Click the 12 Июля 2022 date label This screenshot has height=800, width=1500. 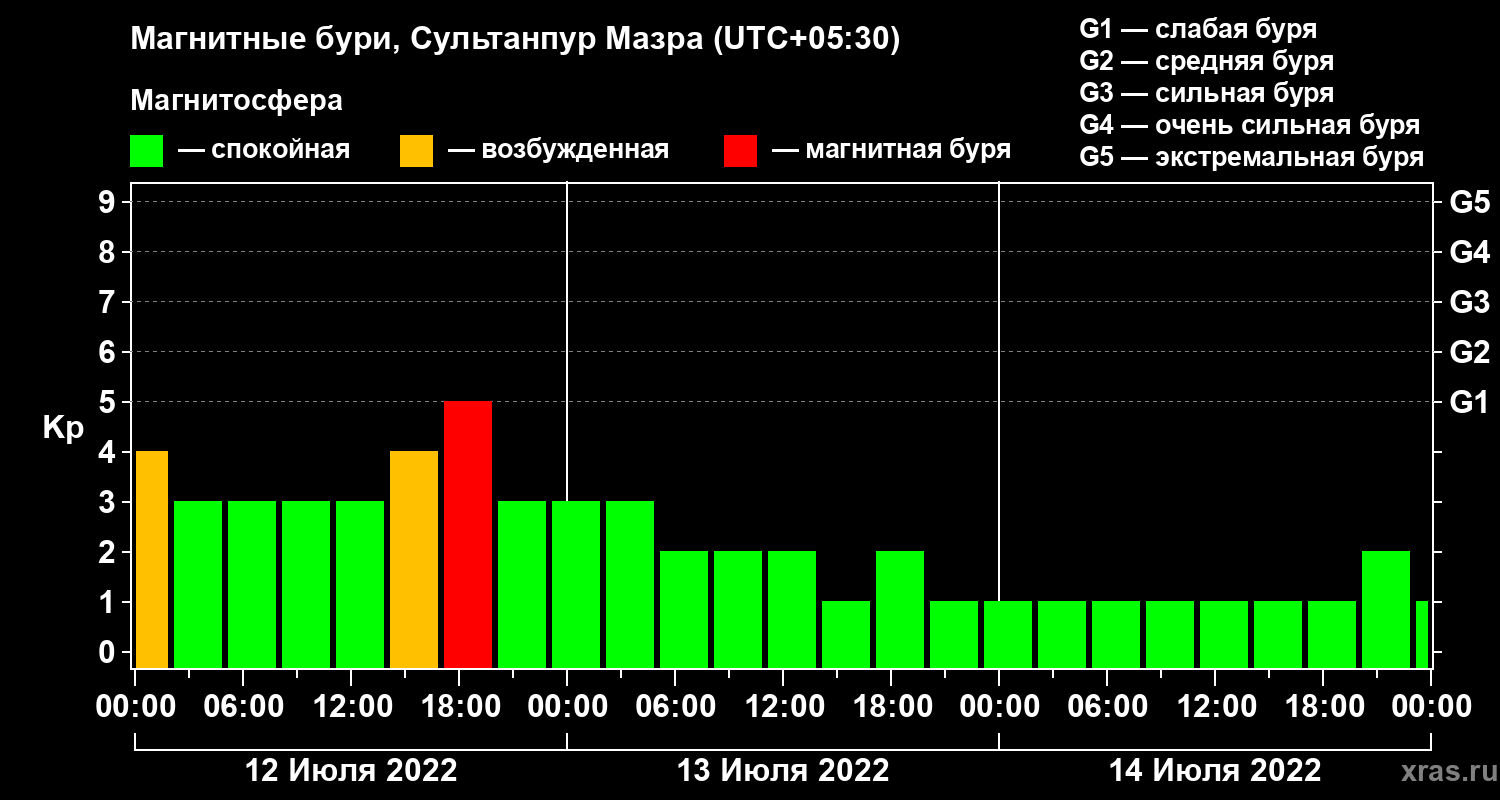pyautogui.click(x=351, y=771)
